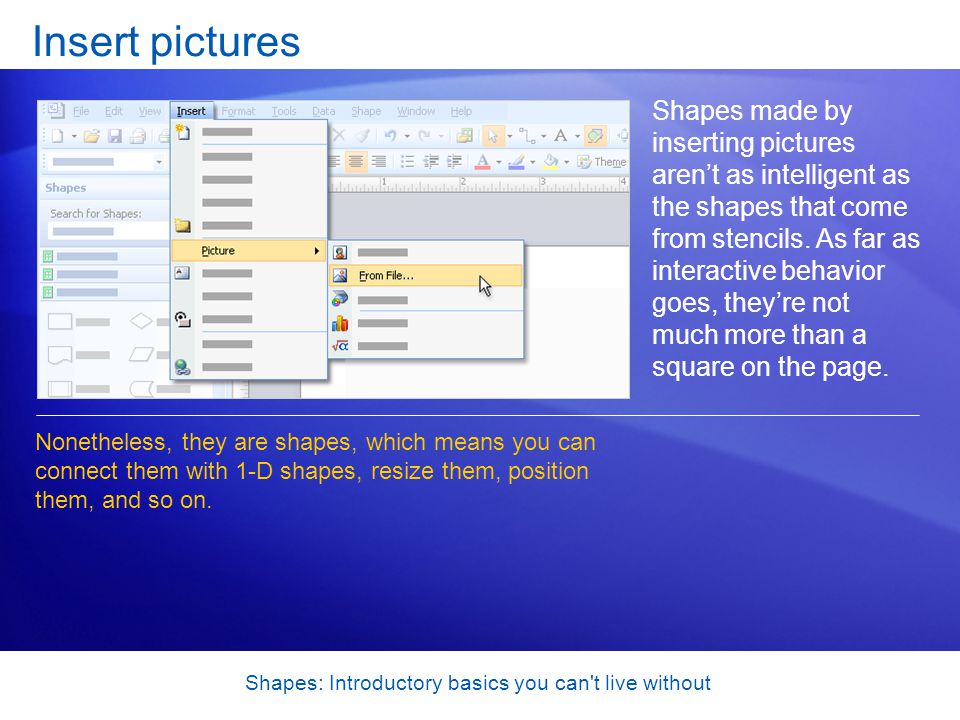Screen dimensions: 960x720
Task: Click the square-root equation icon in submenu
Action: [x=340, y=346]
